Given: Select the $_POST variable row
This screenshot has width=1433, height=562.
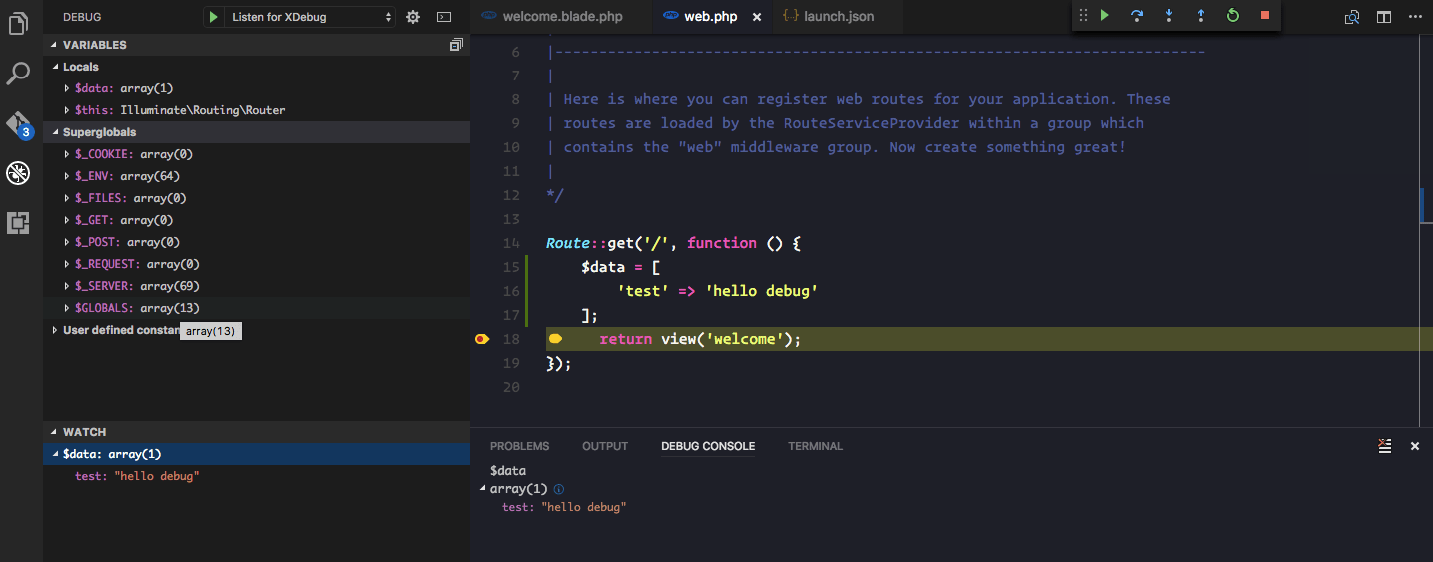Looking at the screenshot, I should click(x=256, y=242).
